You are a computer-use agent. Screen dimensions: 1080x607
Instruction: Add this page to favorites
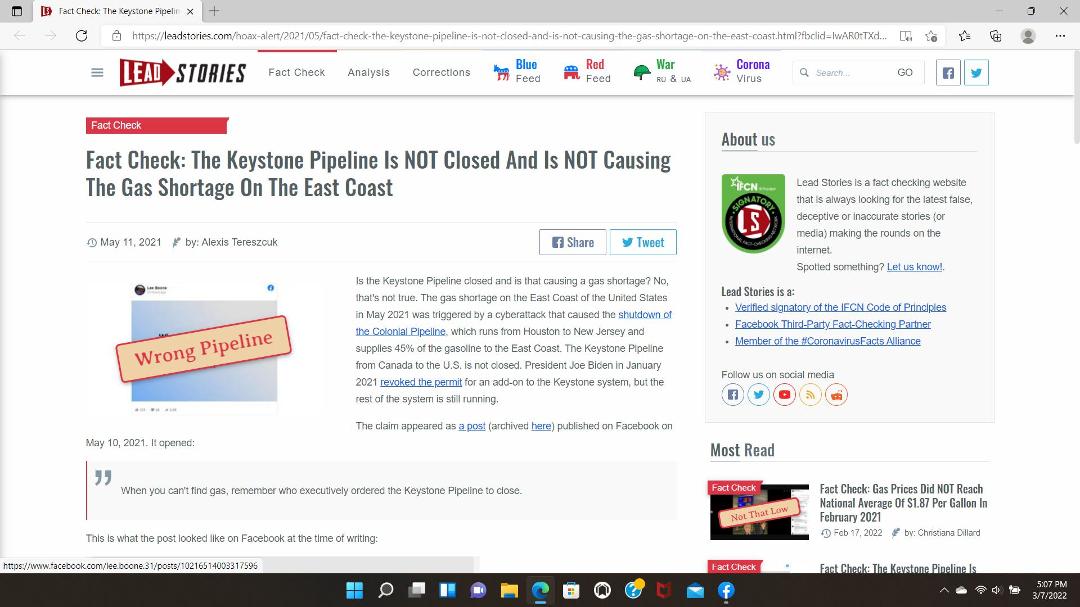coord(931,36)
